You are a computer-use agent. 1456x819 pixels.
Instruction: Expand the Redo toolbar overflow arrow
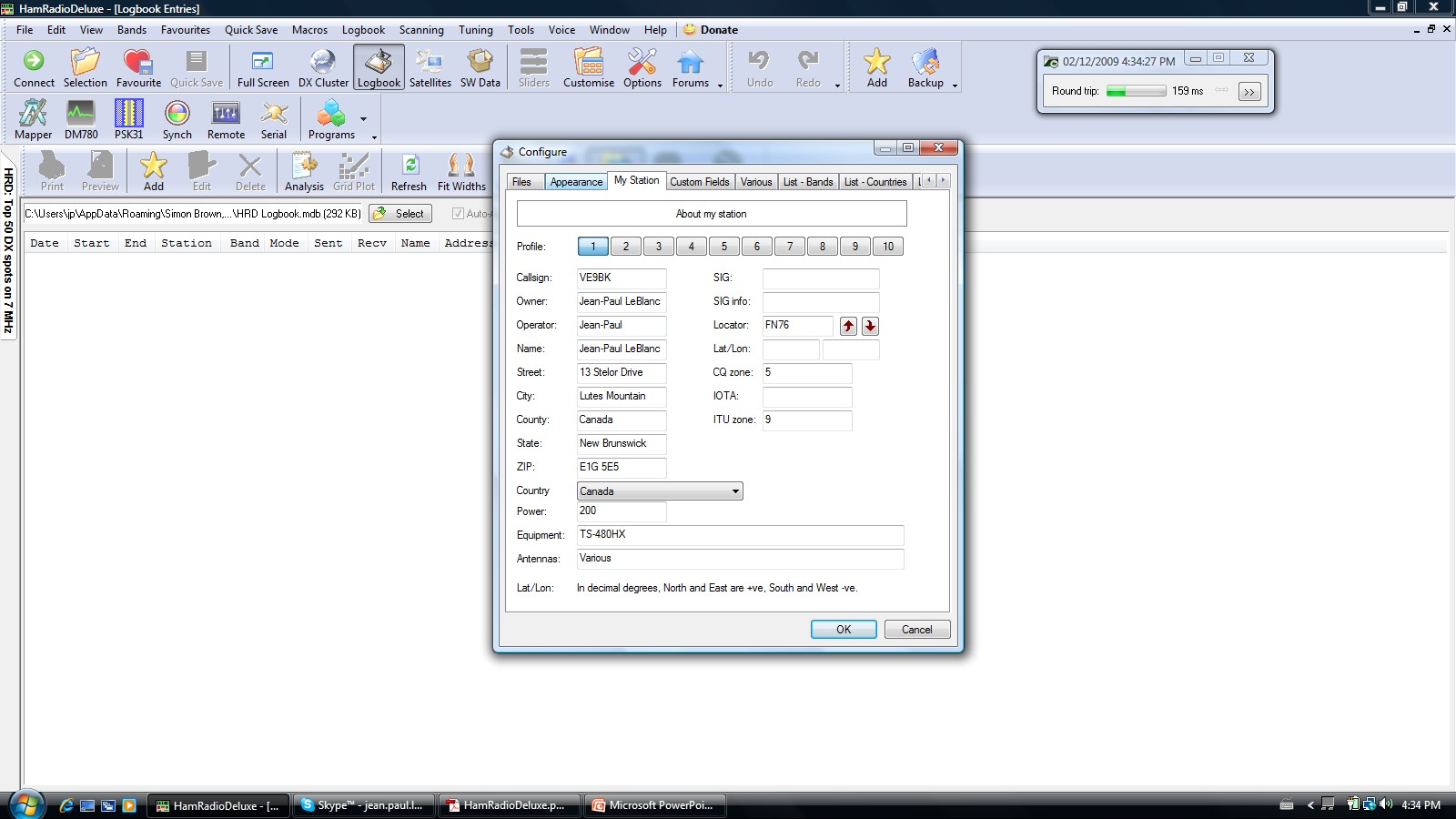pyautogui.click(x=837, y=86)
